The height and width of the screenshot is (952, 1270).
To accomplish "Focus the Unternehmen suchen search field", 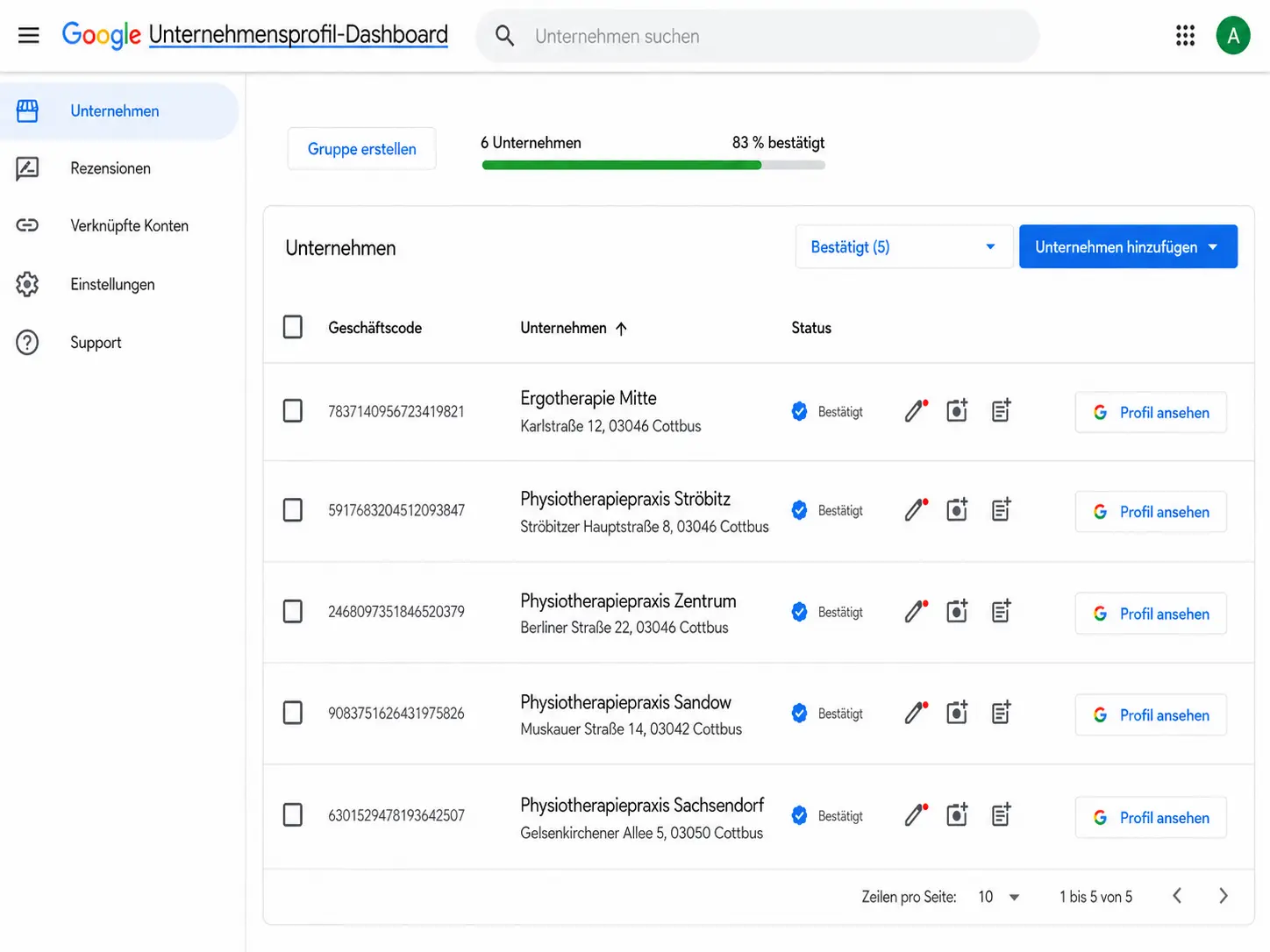I will coord(758,36).
